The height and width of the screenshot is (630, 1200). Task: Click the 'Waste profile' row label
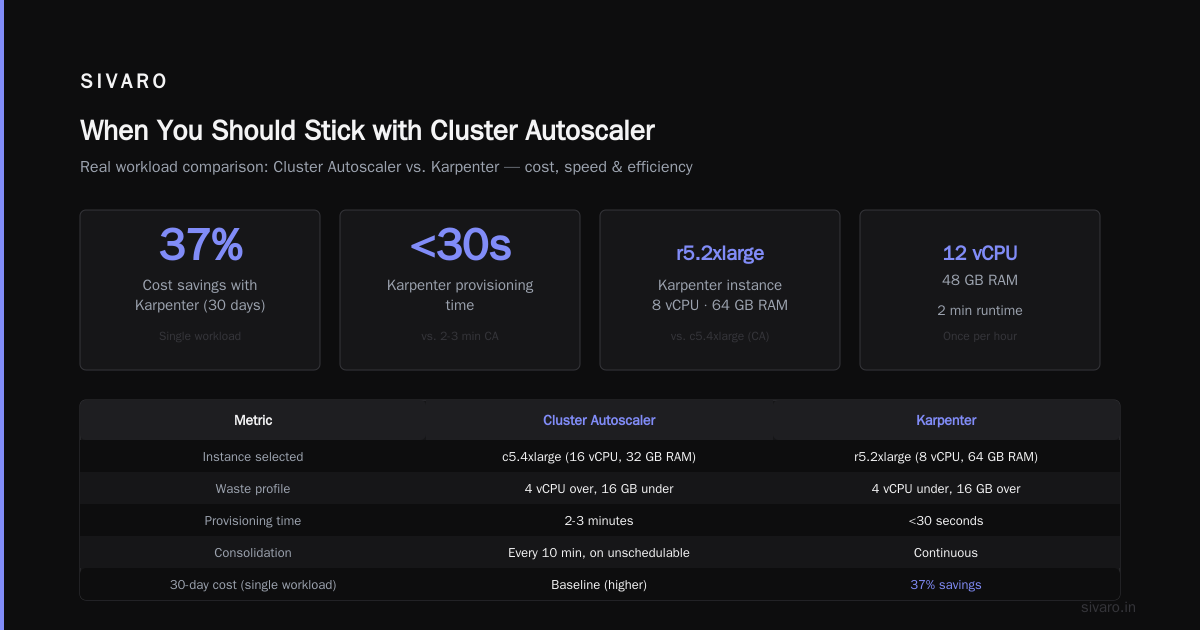253,488
